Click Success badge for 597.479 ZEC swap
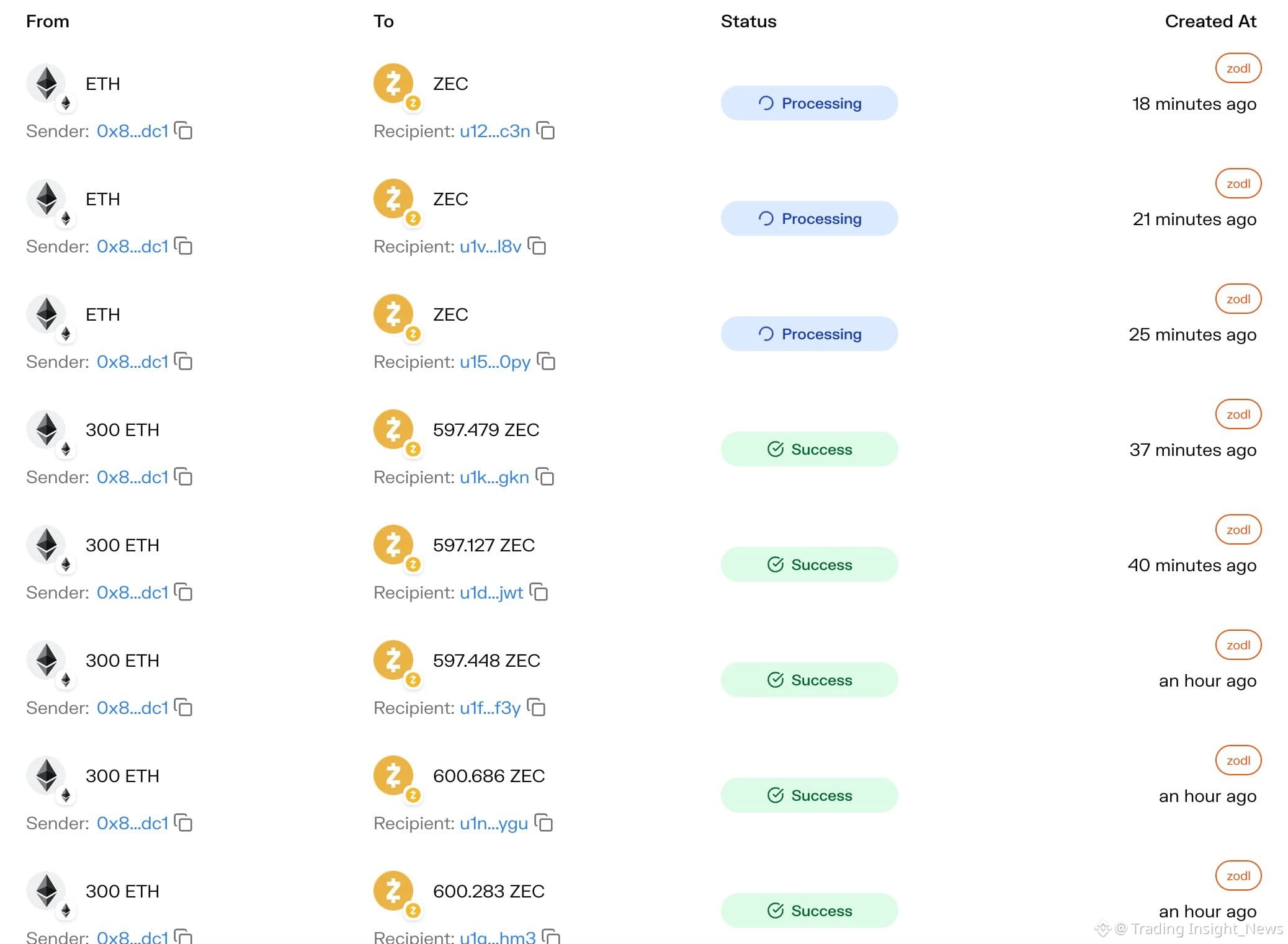1288x944 pixels. click(809, 449)
